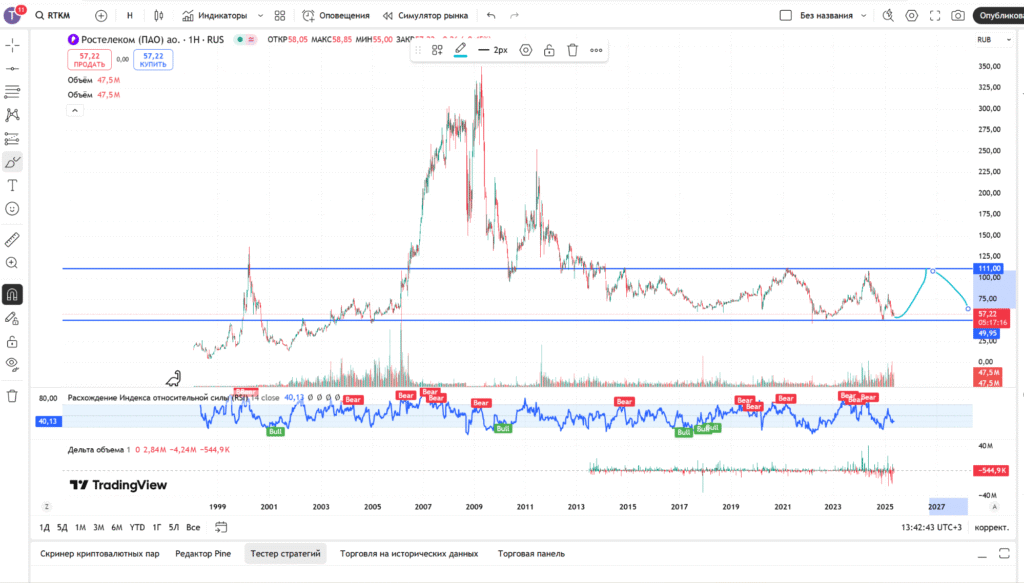Open drawing settings in the floating toolbar

pos(526,50)
